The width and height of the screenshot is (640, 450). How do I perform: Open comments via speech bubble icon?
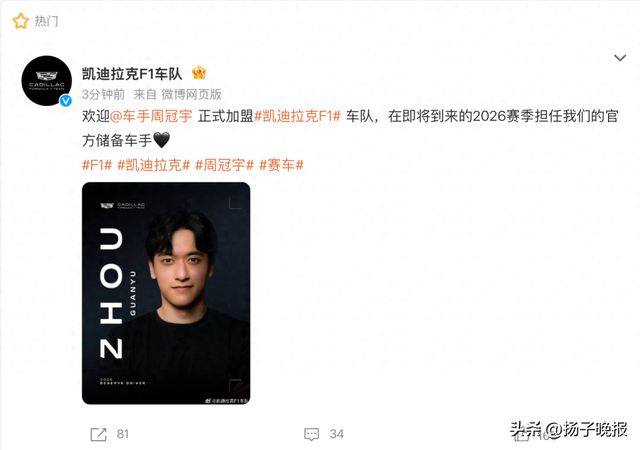(x=311, y=434)
